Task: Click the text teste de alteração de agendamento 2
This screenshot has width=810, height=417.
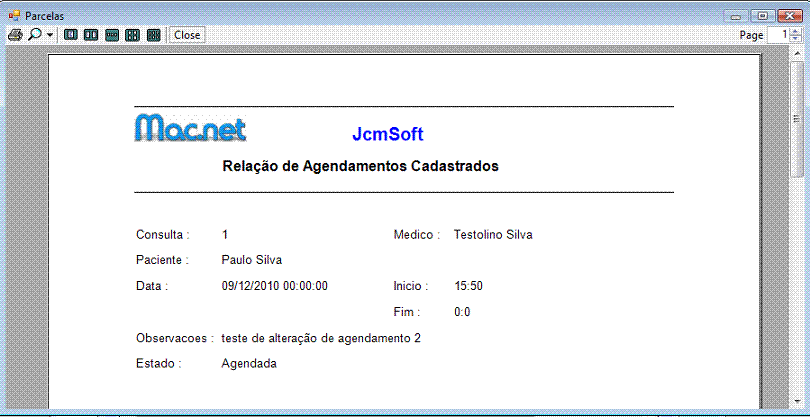Action: tap(321, 338)
